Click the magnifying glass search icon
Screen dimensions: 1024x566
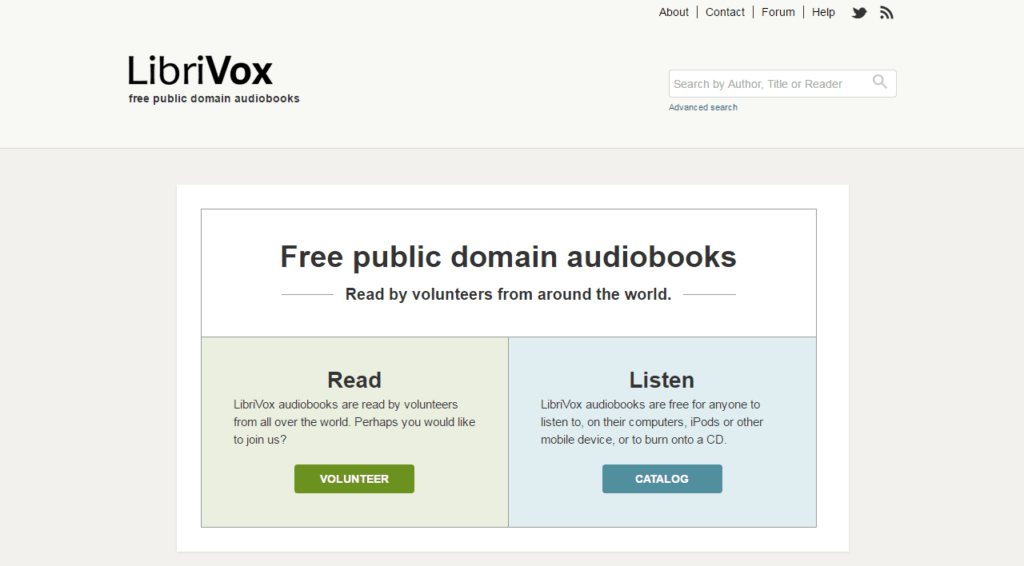(880, 82)
